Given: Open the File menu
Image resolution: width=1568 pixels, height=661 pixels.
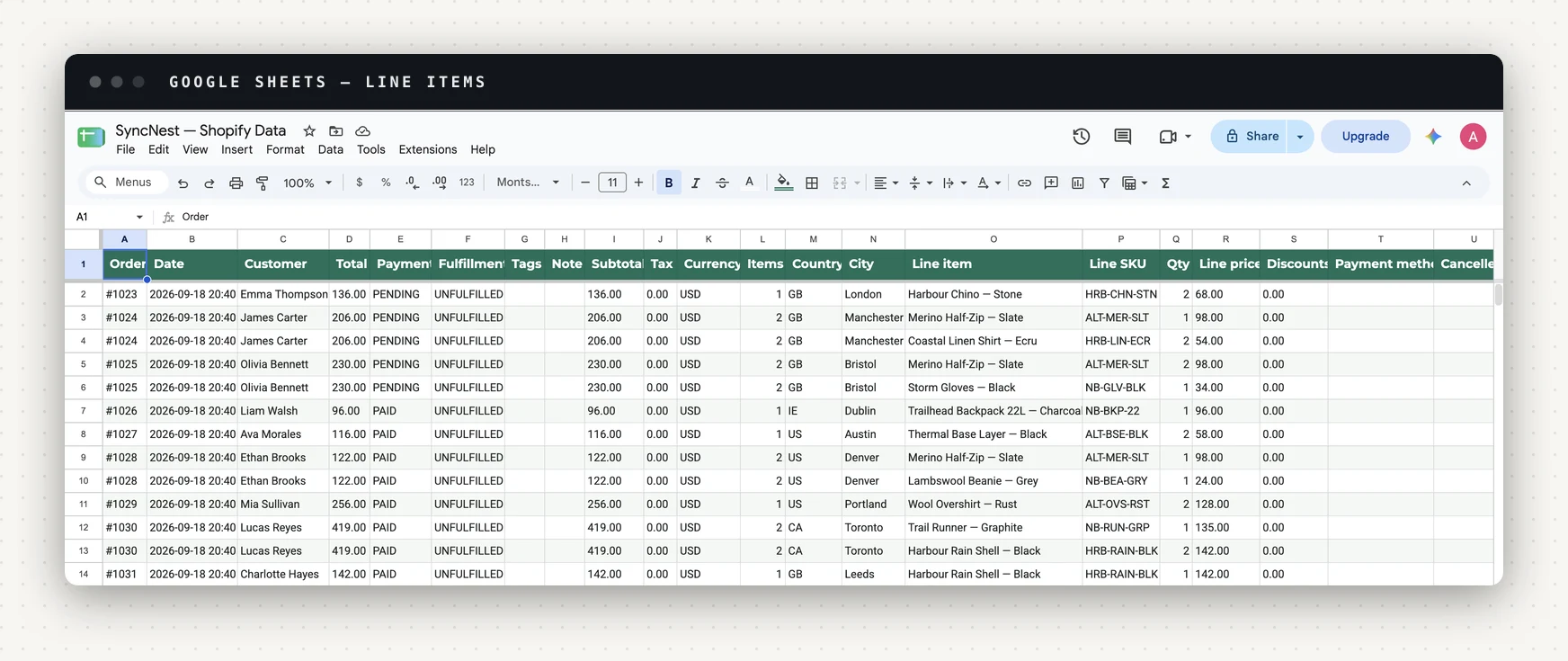Looking at the screenshot, I should tap(126, 150).
